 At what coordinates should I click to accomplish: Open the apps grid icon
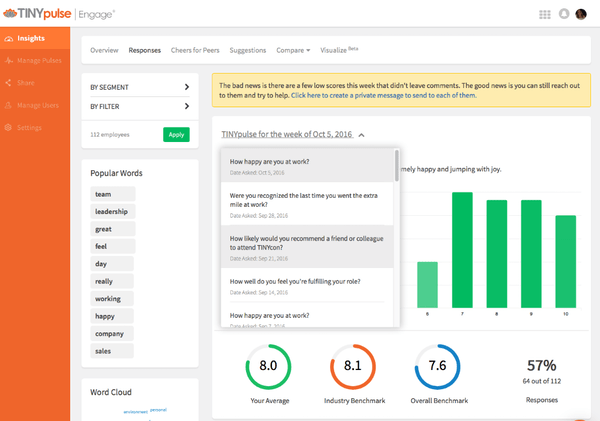pyautogui.click(x=545, y=15)
